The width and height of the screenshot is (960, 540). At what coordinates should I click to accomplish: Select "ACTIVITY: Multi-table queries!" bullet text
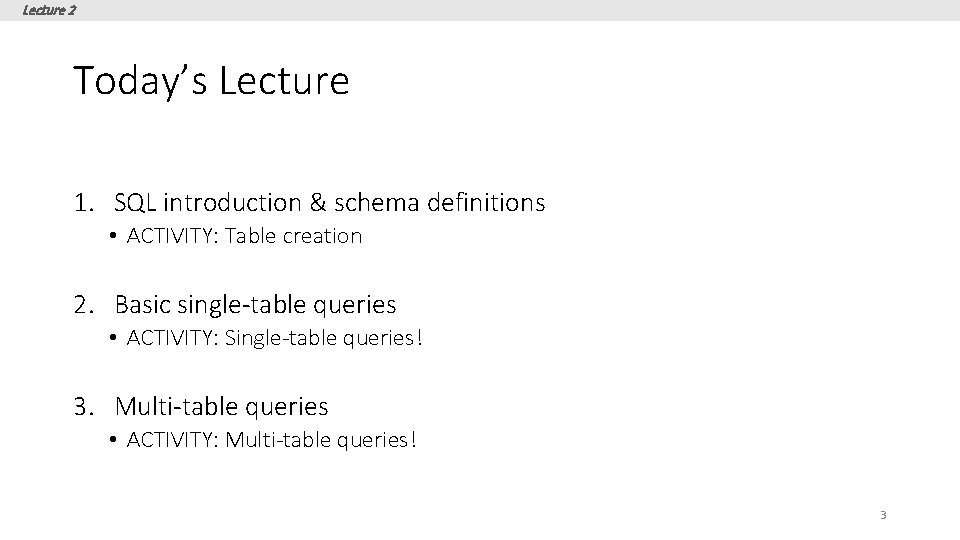271,440
